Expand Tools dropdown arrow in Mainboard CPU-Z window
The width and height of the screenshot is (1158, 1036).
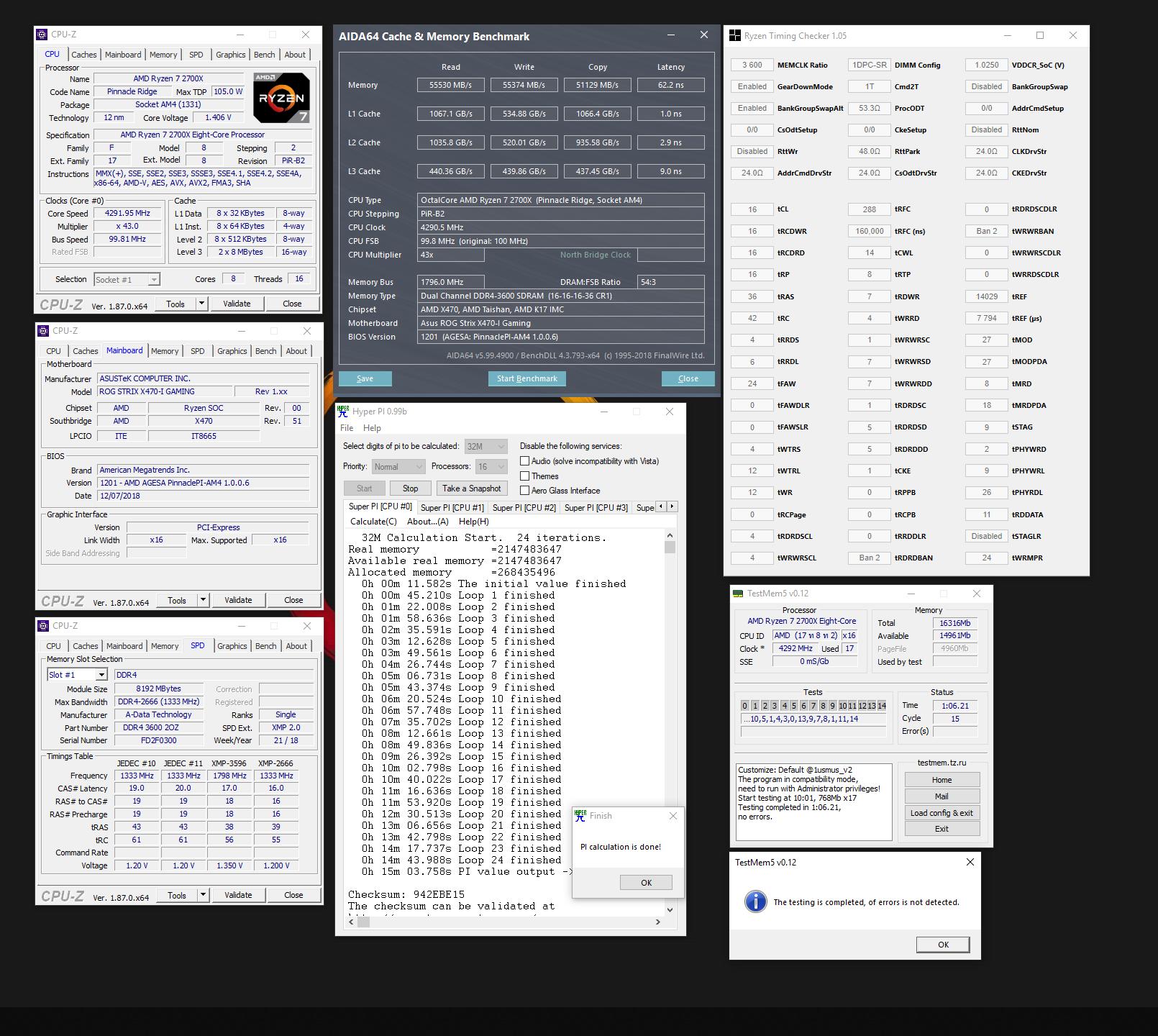point(204,600)
